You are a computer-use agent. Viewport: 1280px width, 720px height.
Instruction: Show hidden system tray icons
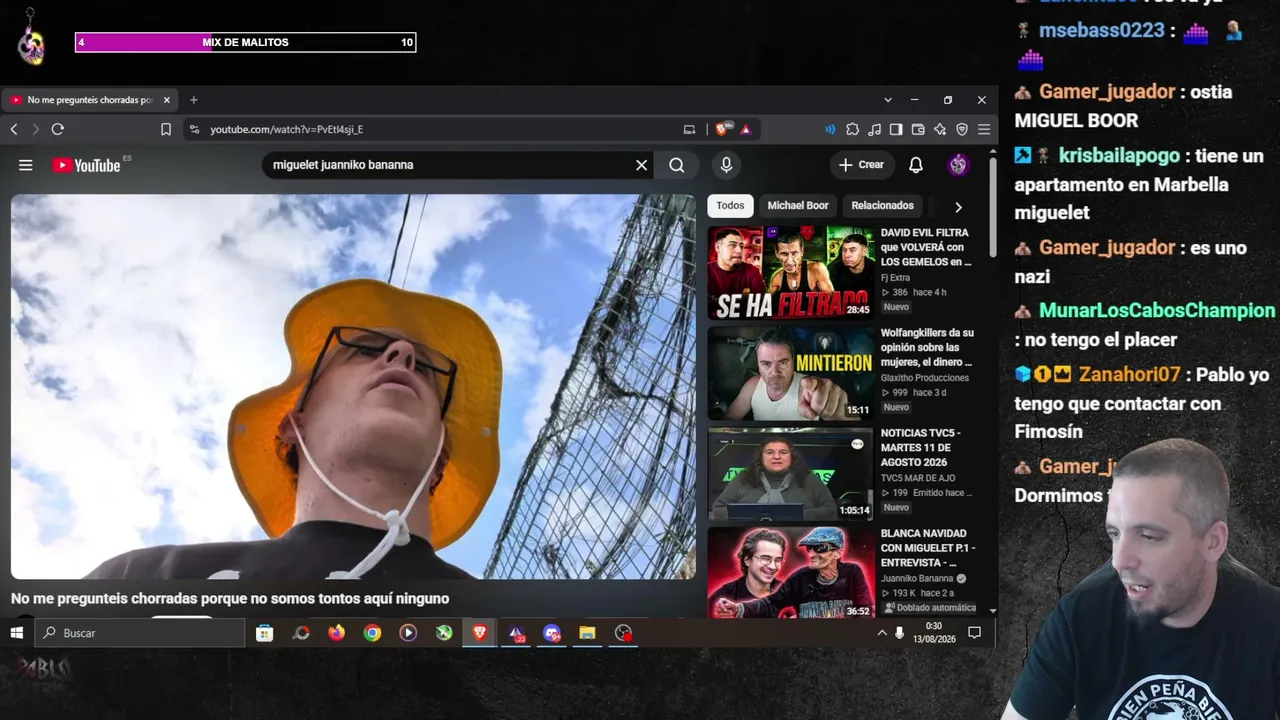pos(881,633)
